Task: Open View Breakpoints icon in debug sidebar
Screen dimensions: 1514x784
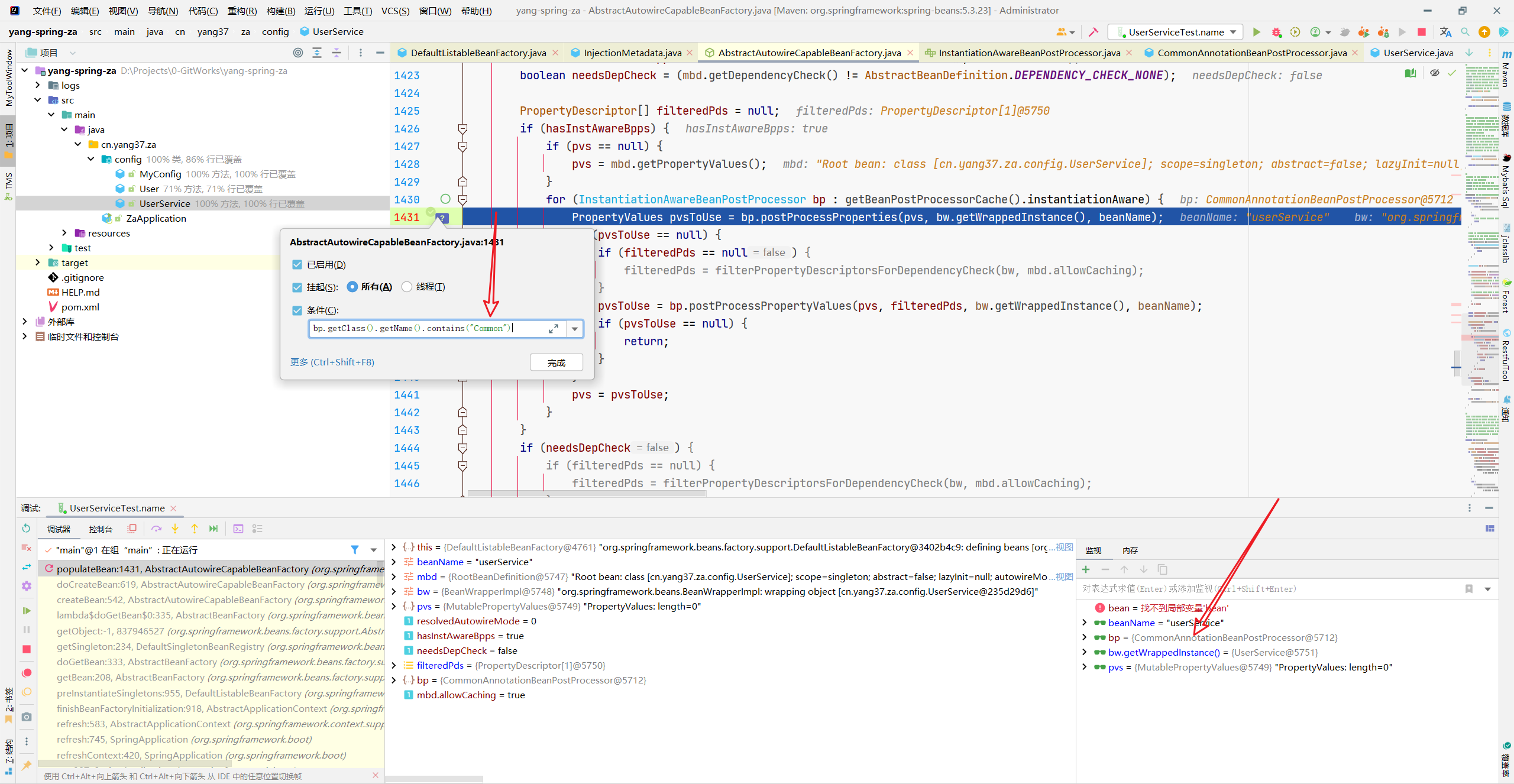Action: (26, 673)
